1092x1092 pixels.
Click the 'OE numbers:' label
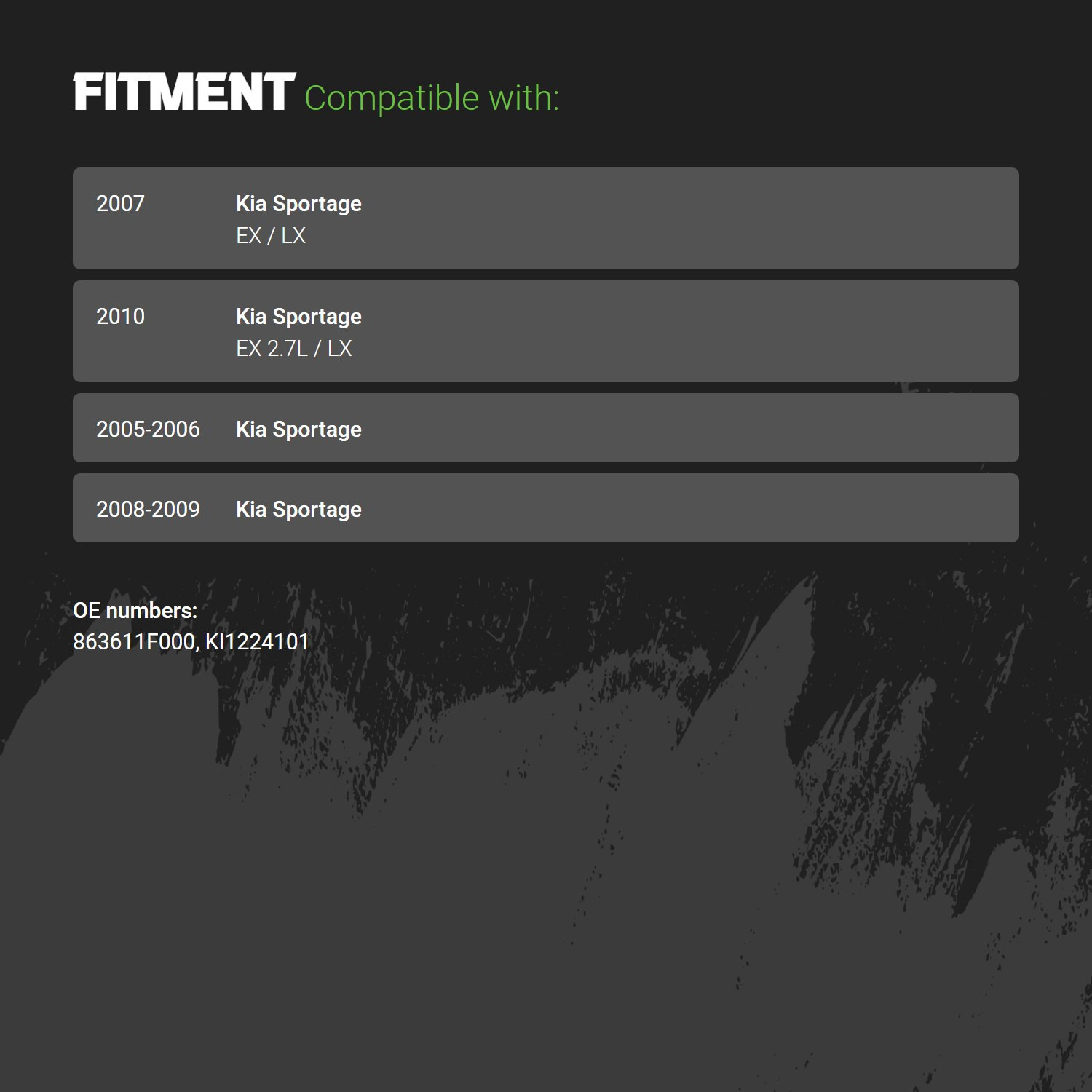135,610
